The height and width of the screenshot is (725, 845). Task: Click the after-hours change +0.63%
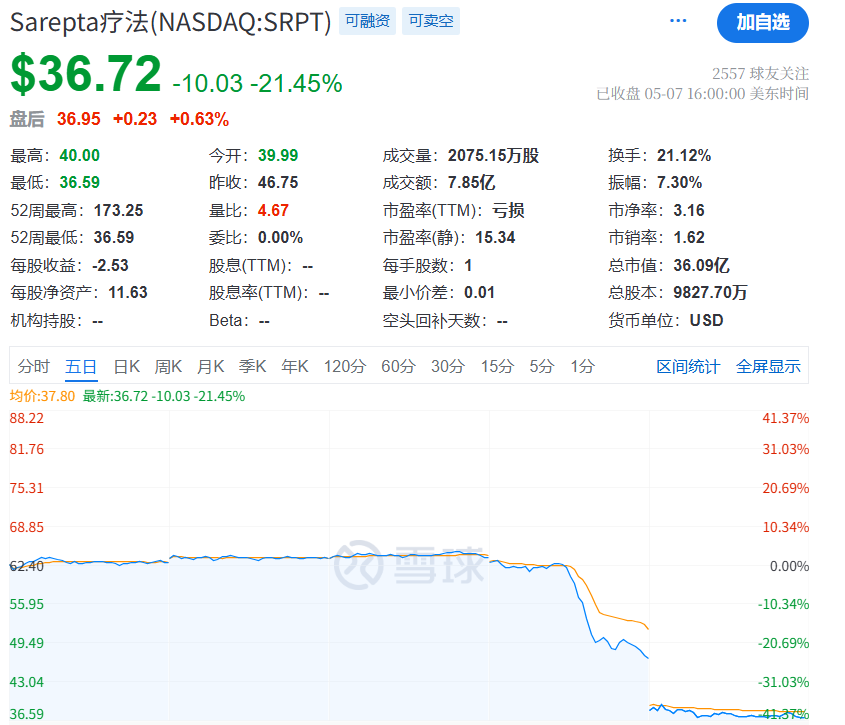coord(199,119)
